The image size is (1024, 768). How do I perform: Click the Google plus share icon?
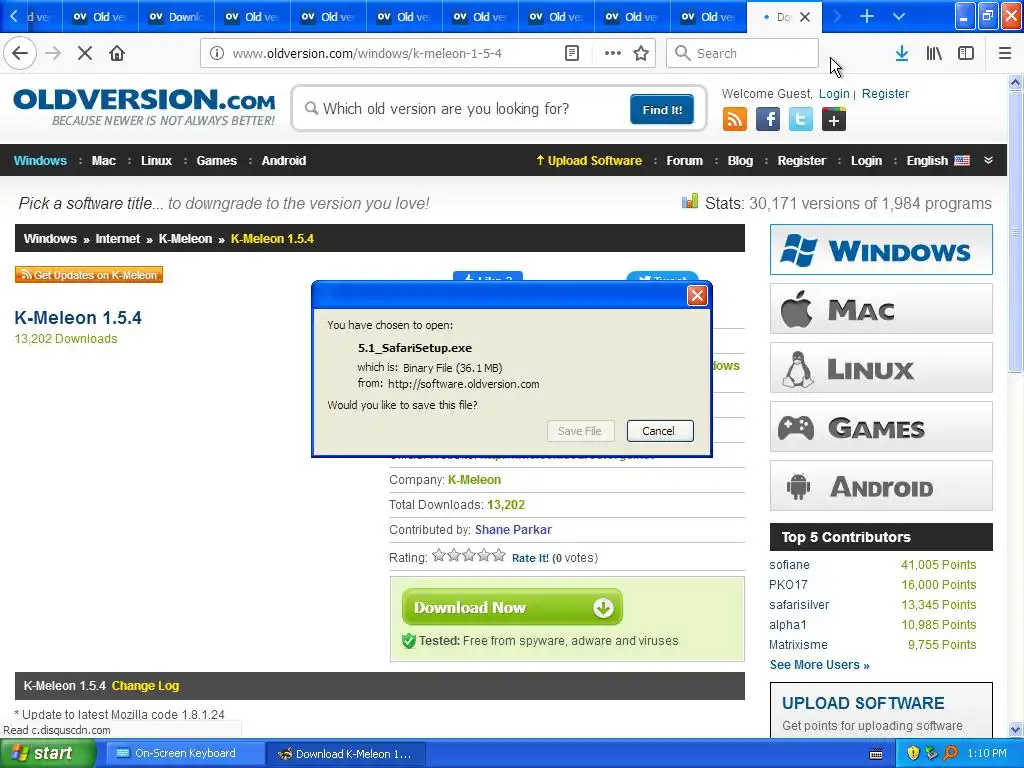point(834,120)
